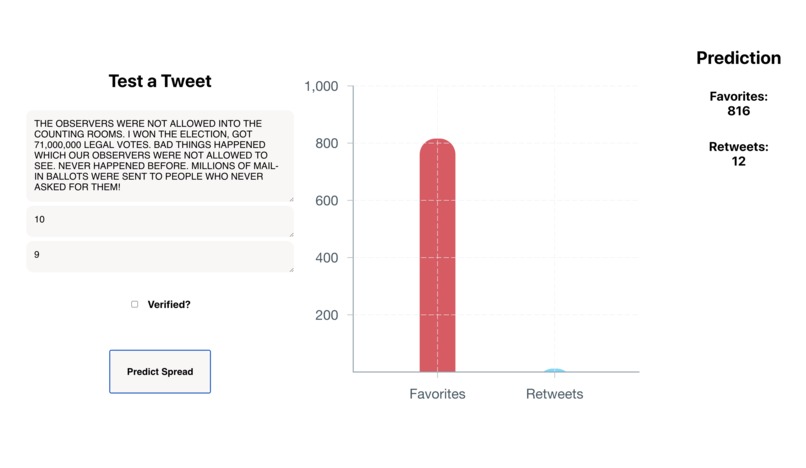Click the Retweets: 12 prediction value

pyautogui.click(x=739, y=154)
